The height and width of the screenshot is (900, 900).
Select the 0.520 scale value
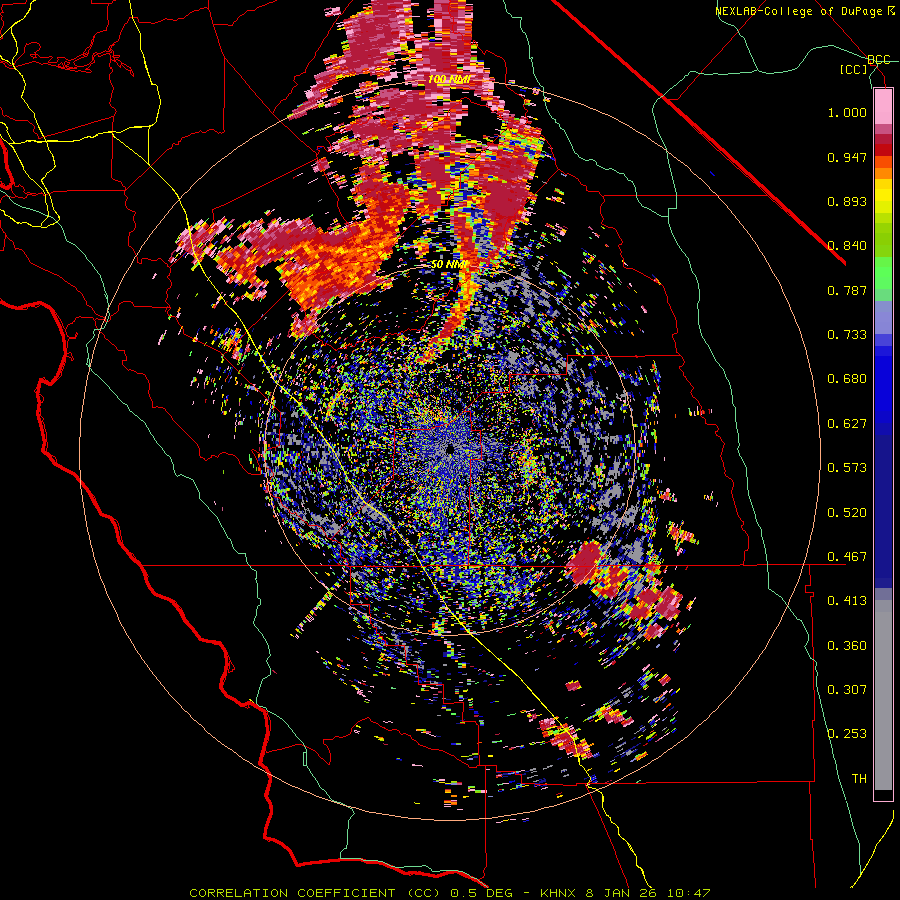point(847,513)
